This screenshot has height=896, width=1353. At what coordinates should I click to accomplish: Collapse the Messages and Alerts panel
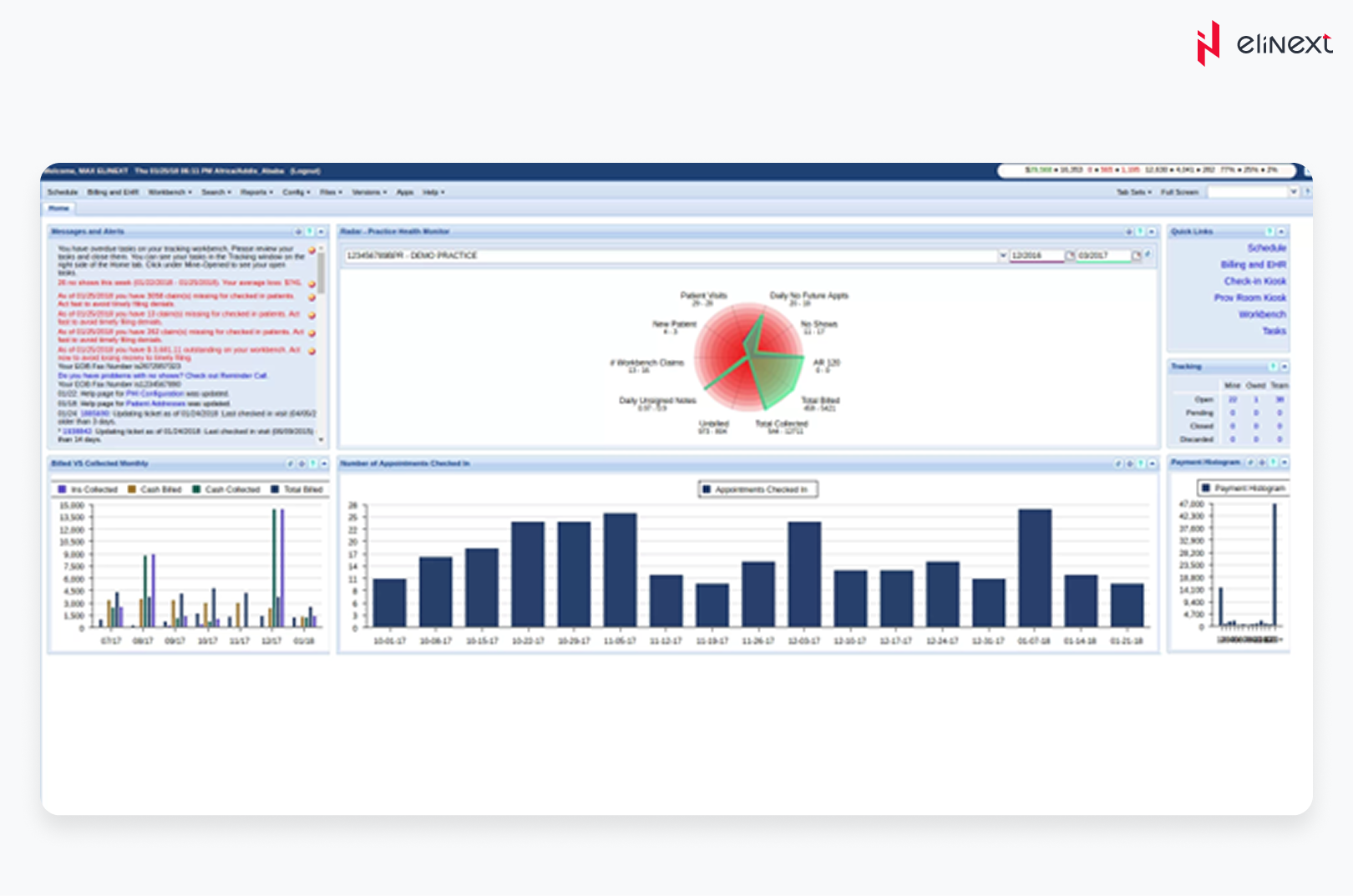(321, 231)
